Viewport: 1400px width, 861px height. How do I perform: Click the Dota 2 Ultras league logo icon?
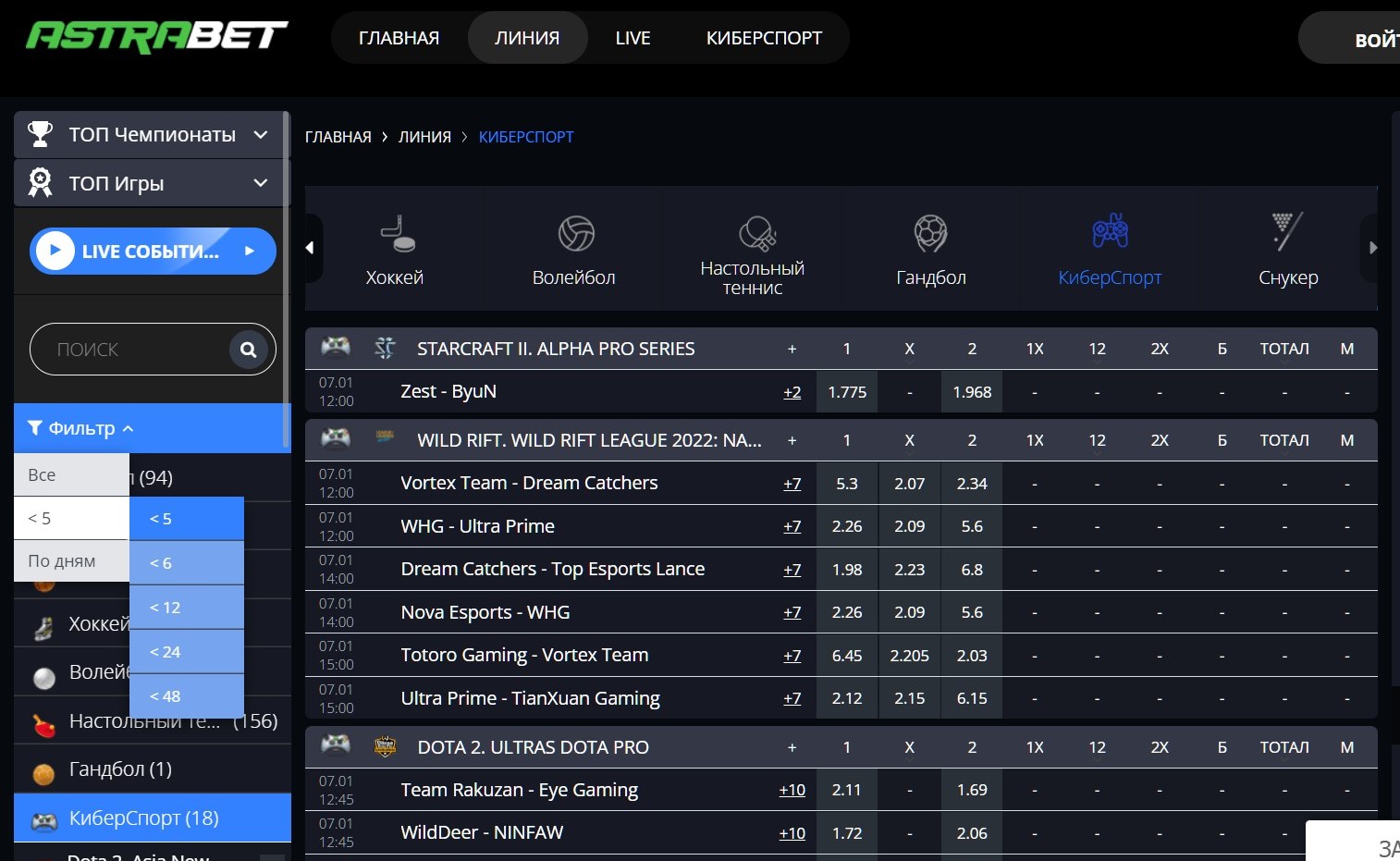pos(385,746)
